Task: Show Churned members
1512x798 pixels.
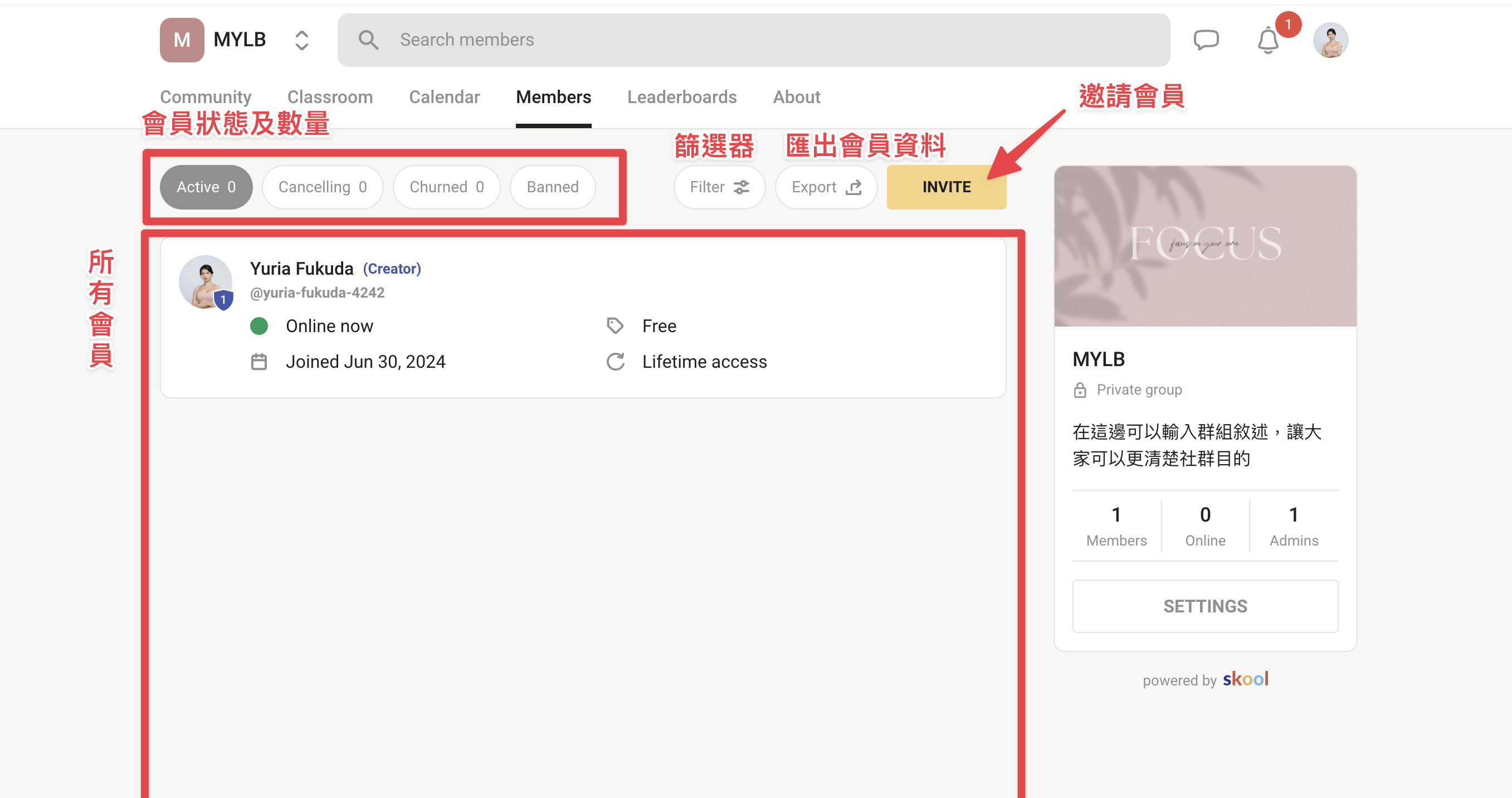Action: click(446, 187)
